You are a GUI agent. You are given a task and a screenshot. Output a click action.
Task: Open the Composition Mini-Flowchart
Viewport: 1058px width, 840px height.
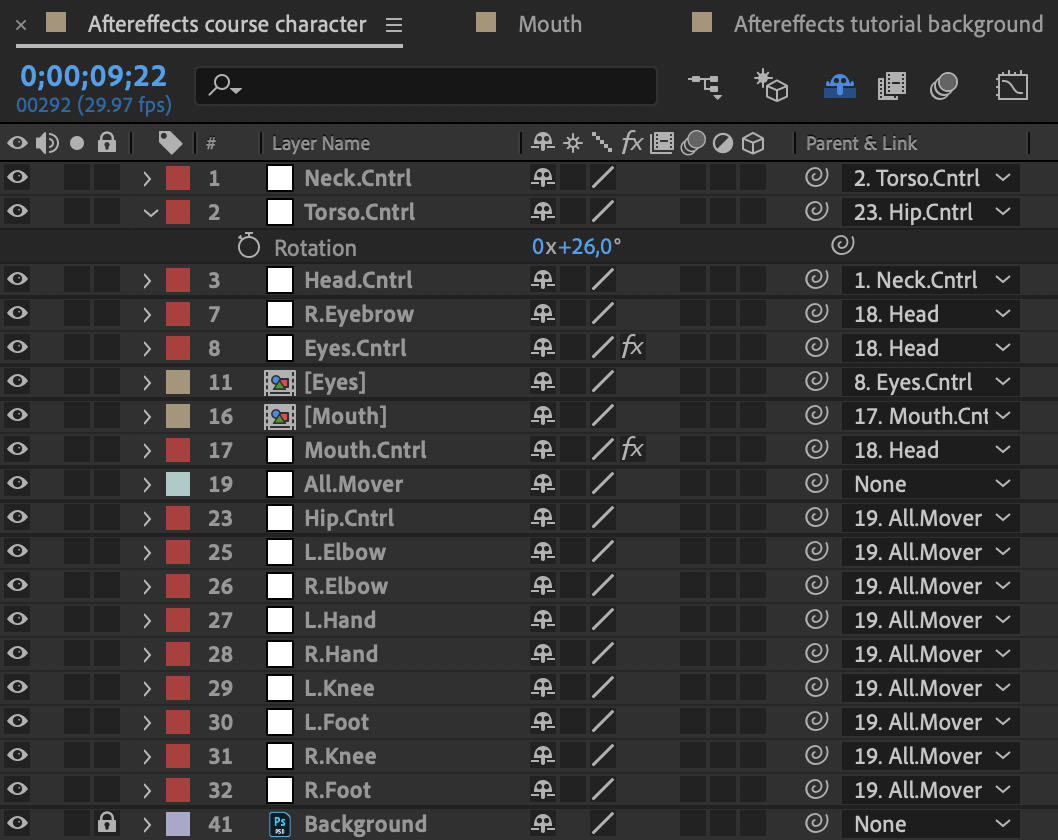coord(706,86)
